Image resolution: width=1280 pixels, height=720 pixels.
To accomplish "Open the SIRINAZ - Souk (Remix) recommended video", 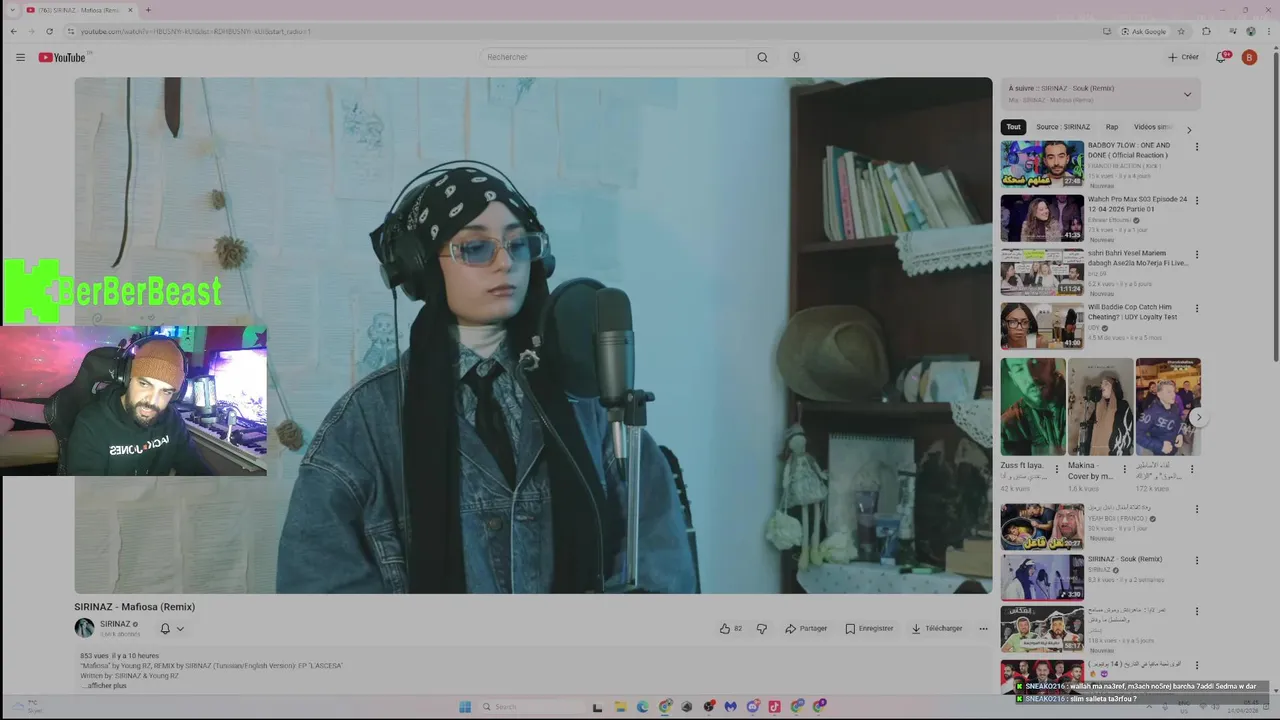I will tap(1042, 578).
